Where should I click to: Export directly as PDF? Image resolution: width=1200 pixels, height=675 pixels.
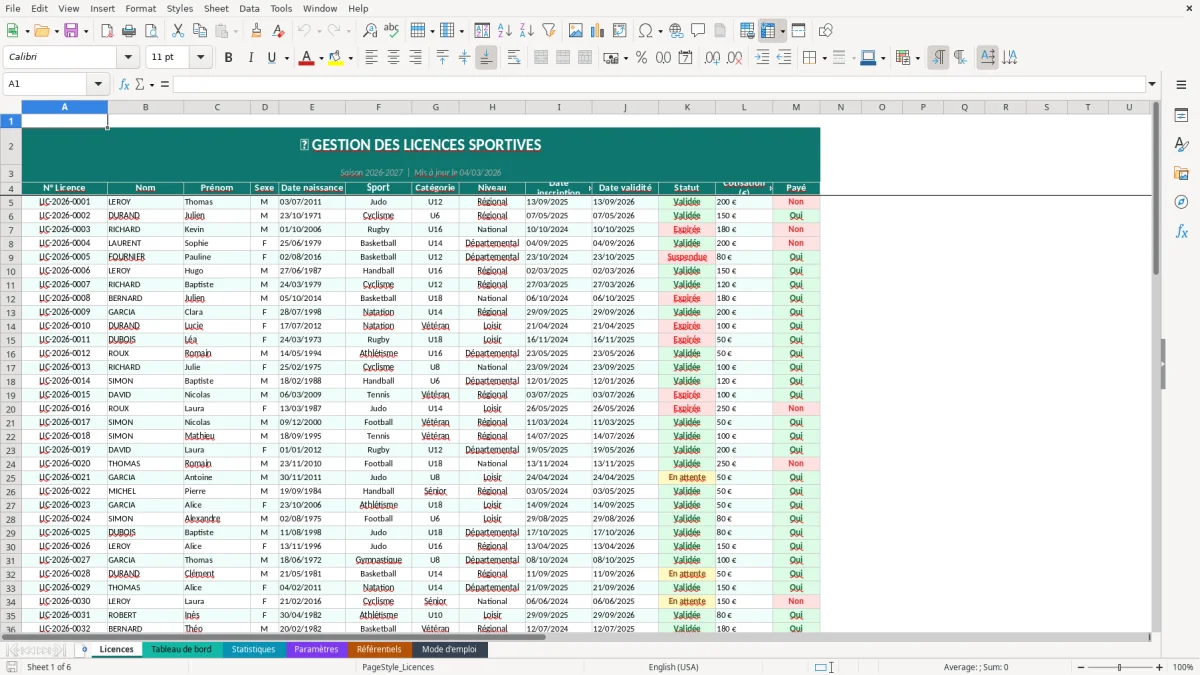click(x=107, y=31)
